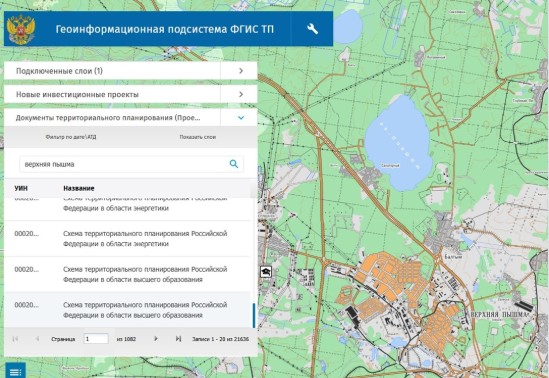Select the last row about высшего образования
The image size is (549, 378).
click(128, 310)
